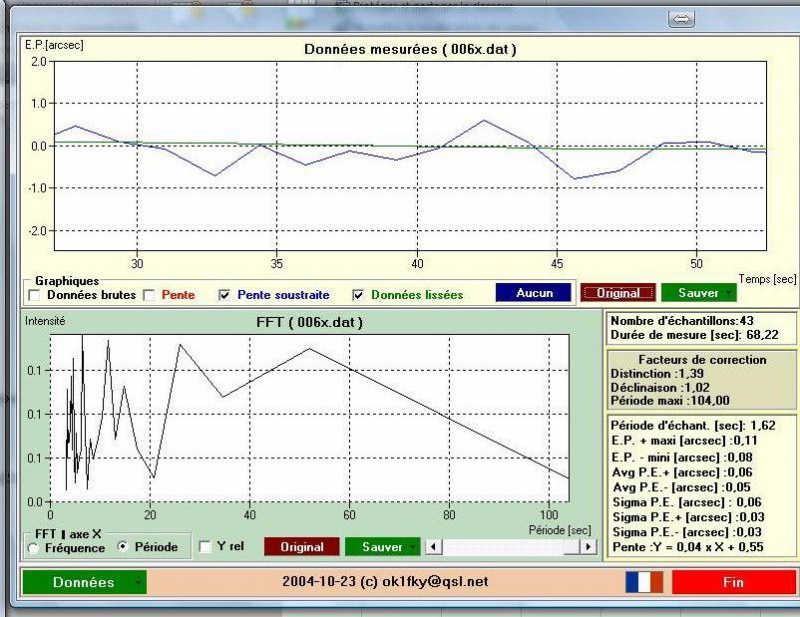Click the double-arrow resize icon in title bar
The height and width of the screenshot is (617, 800).
[x=682, y=19]
